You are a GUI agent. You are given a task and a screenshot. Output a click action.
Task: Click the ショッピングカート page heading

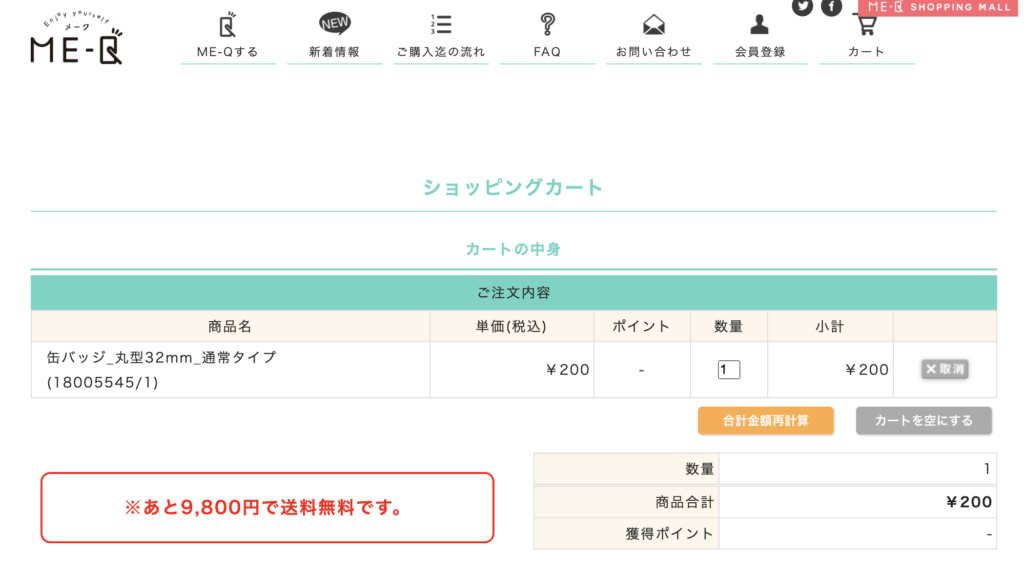(513, 187)
